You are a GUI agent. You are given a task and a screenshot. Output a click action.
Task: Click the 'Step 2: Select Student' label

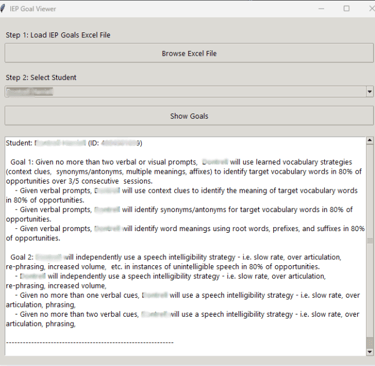[x=41, y=77]
